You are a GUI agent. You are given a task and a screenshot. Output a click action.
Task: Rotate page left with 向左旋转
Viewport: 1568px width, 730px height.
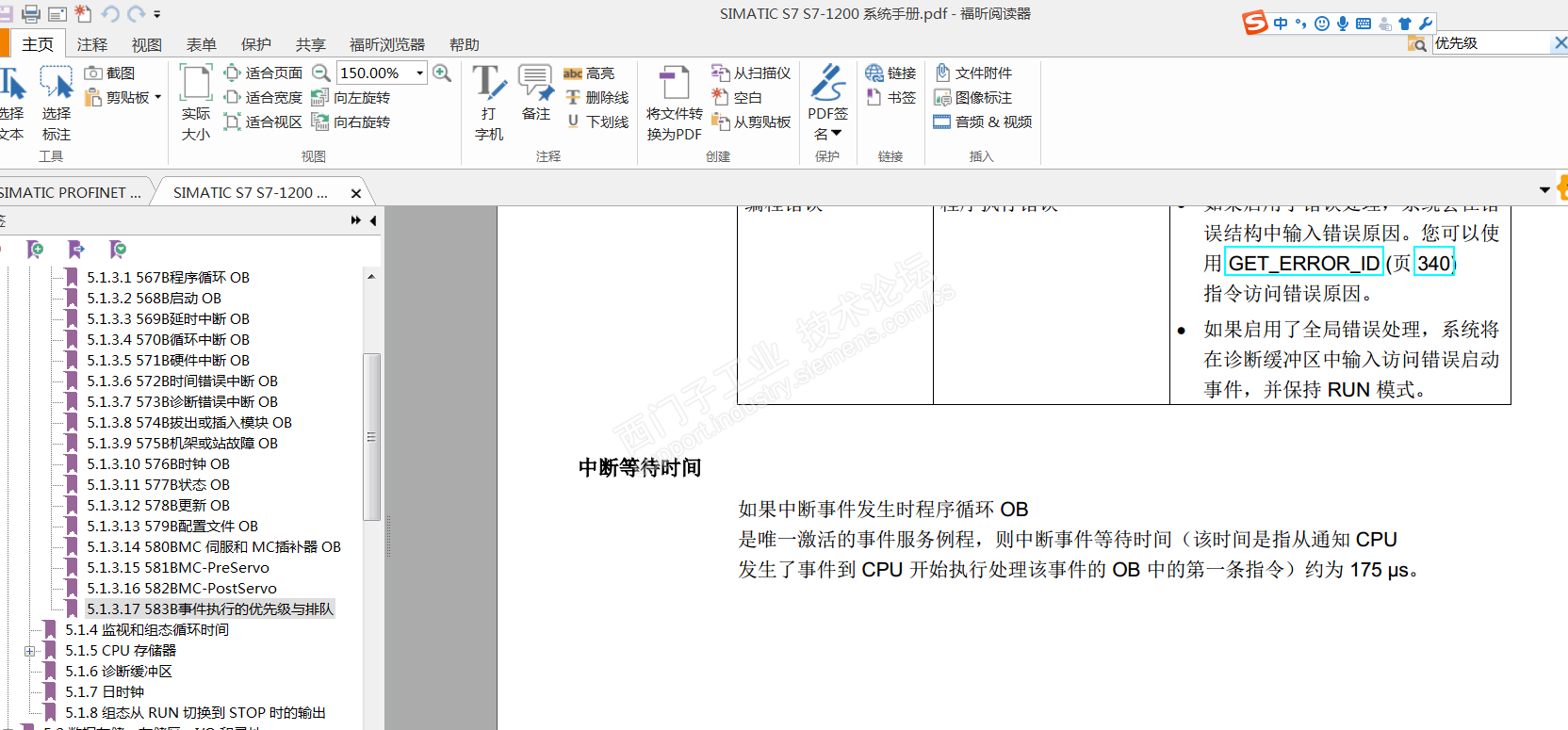click(352, 97)
